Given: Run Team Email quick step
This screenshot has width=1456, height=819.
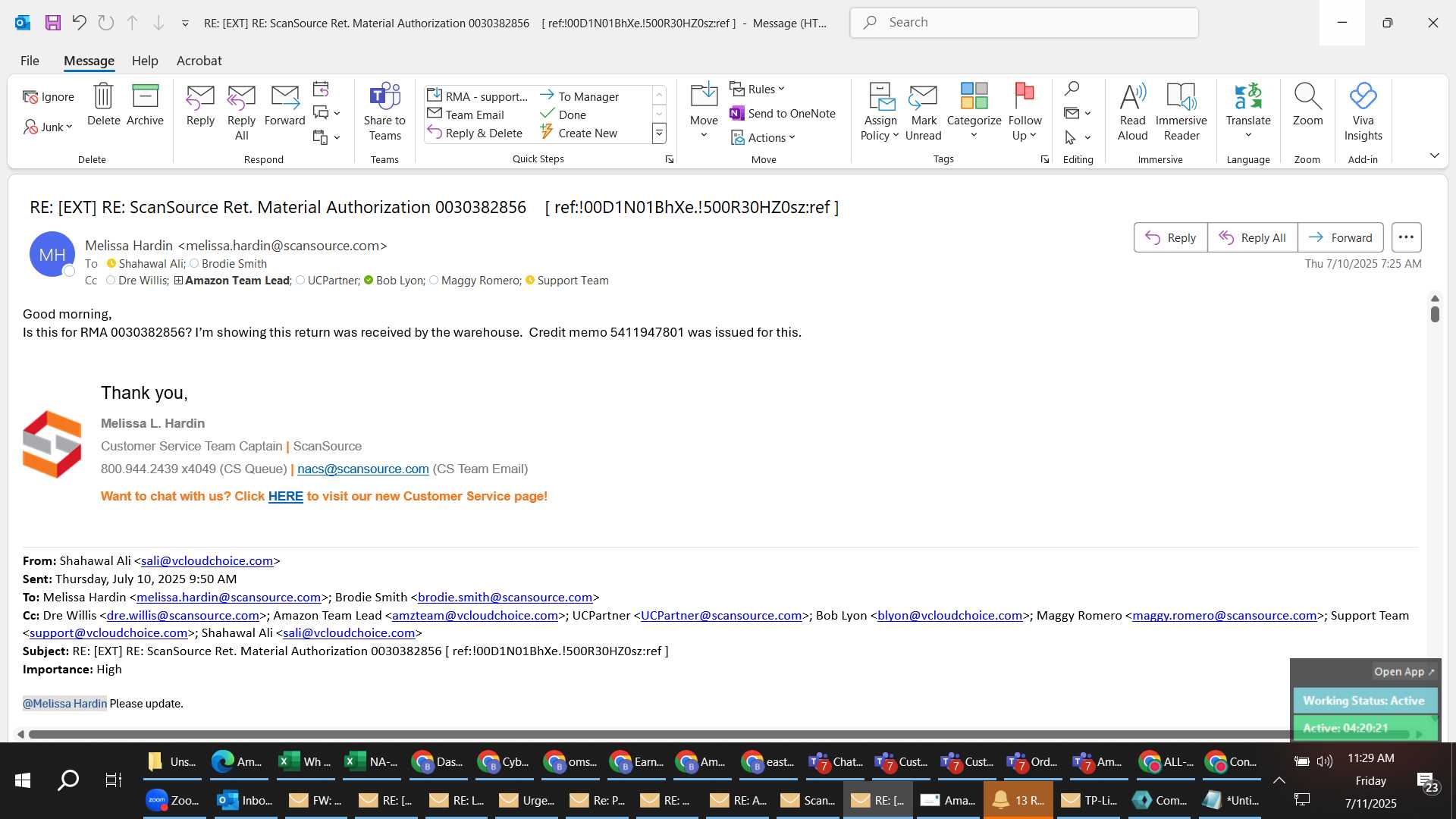Looking at the screenshot, I should click(x=466, y=115).
